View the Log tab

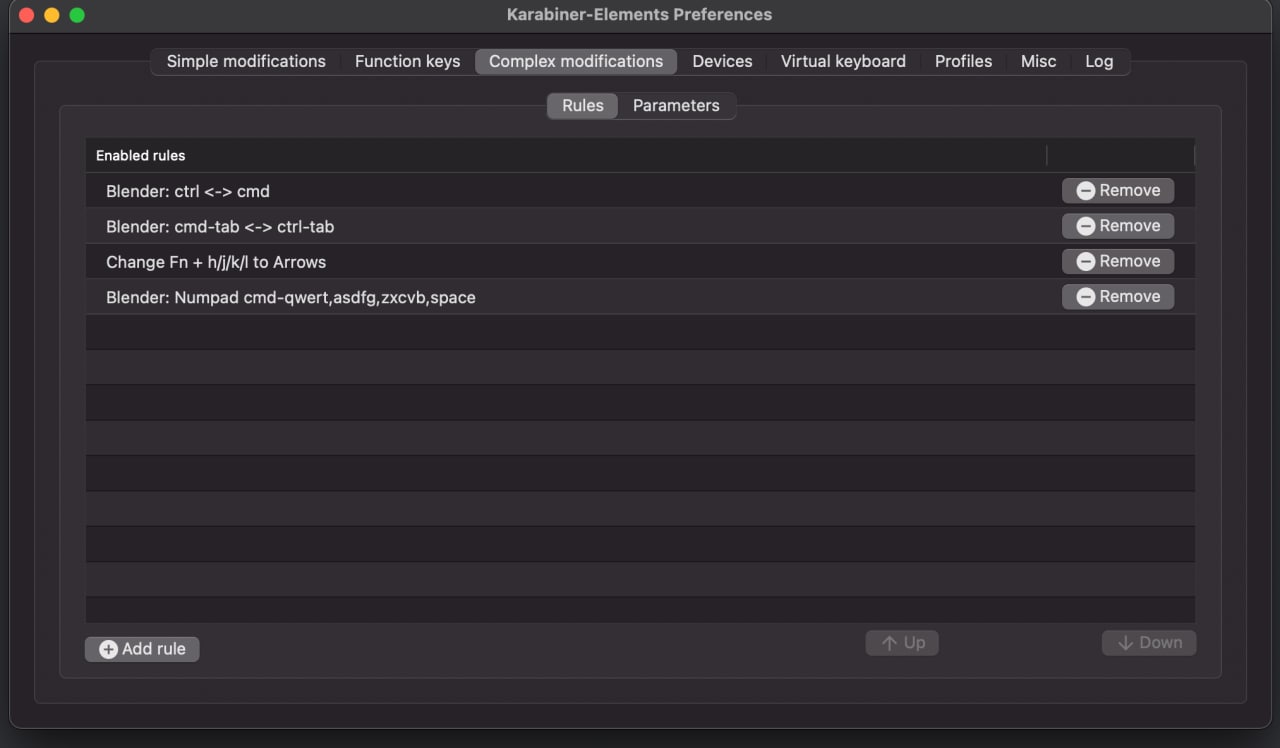click(1099, 61)
